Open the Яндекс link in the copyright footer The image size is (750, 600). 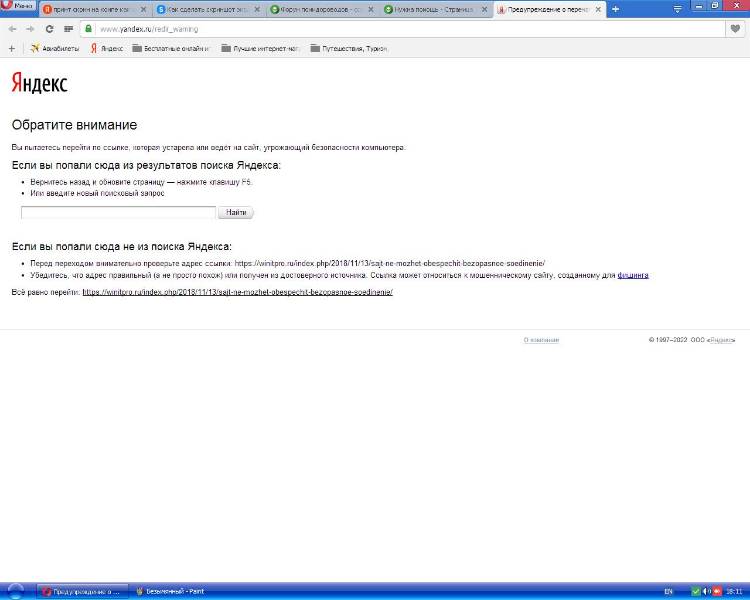pyautogui.click(x=721, y=340)
